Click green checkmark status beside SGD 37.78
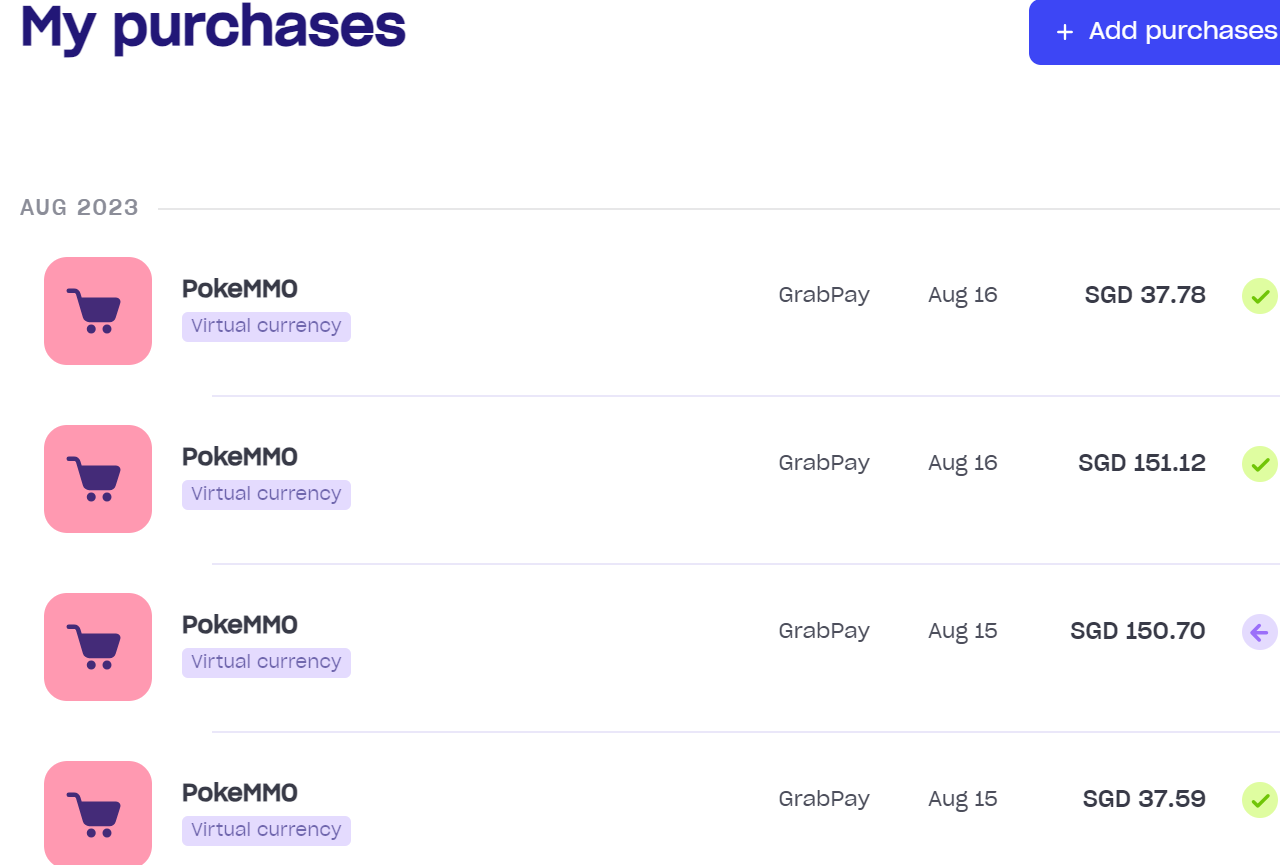The image size is (1280, 865). point(1260,296)
